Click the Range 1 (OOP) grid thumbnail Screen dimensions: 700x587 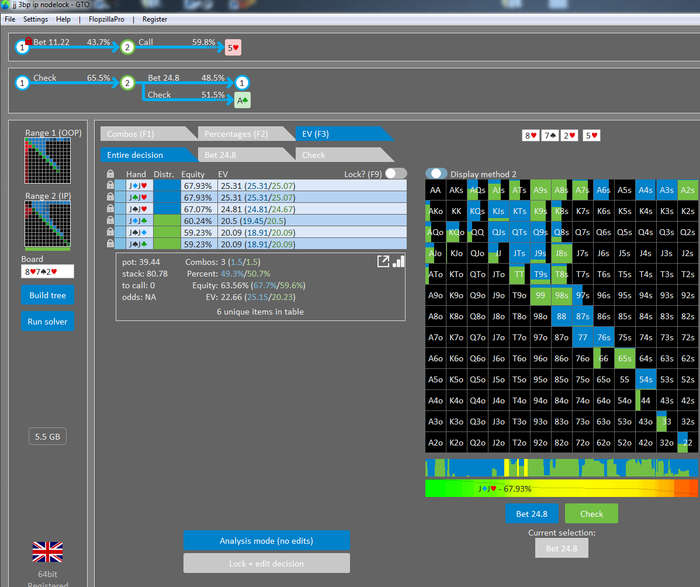47,161
